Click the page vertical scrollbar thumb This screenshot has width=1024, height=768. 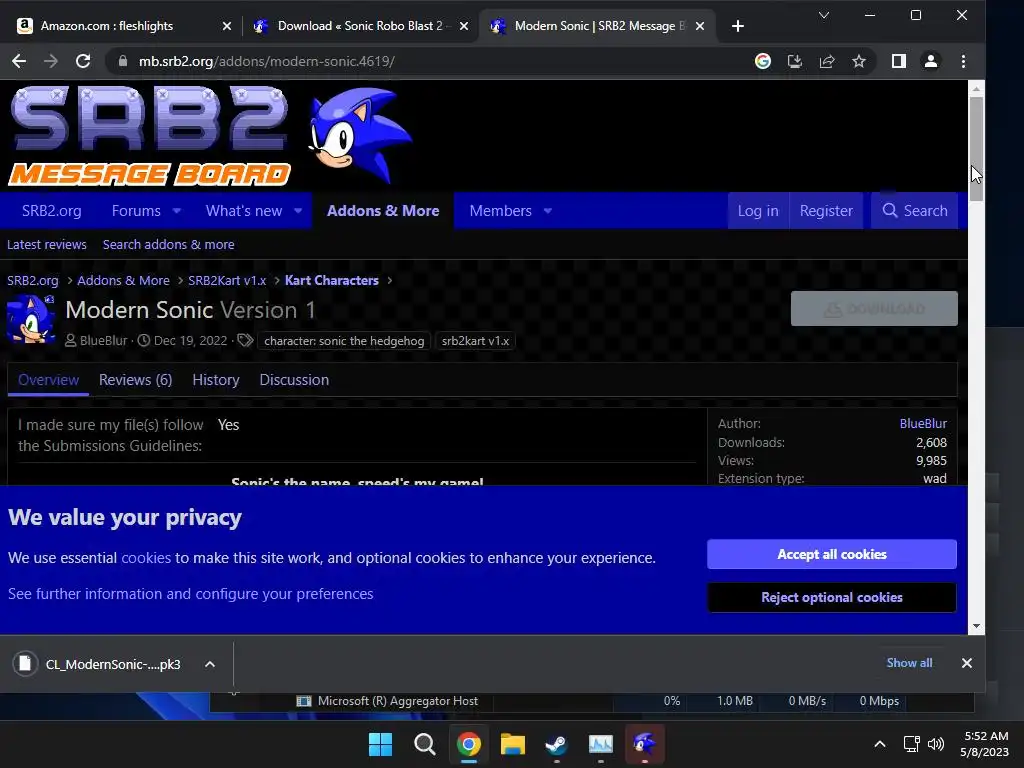click(976, 149)
